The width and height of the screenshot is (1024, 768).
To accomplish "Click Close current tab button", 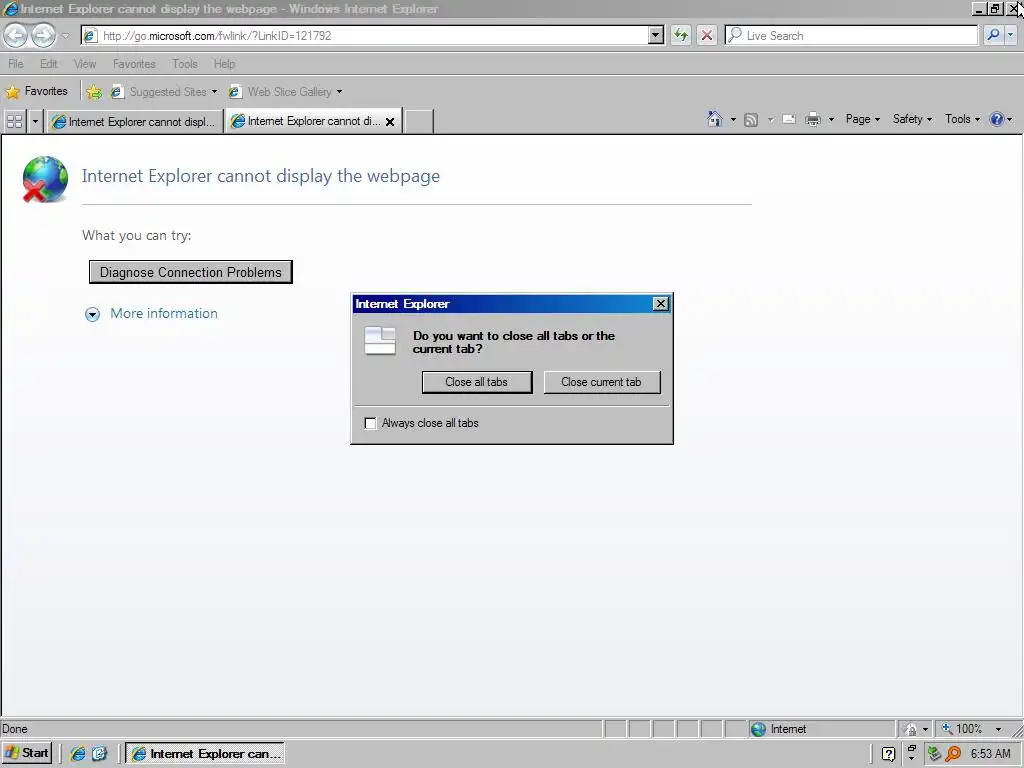I will click(601, 382).
